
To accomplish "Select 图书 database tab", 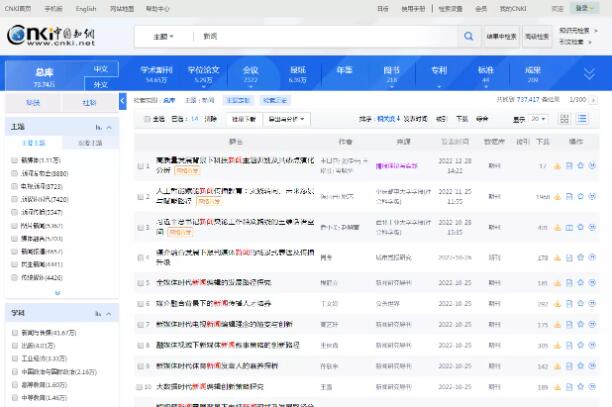I will coord(391,73).
